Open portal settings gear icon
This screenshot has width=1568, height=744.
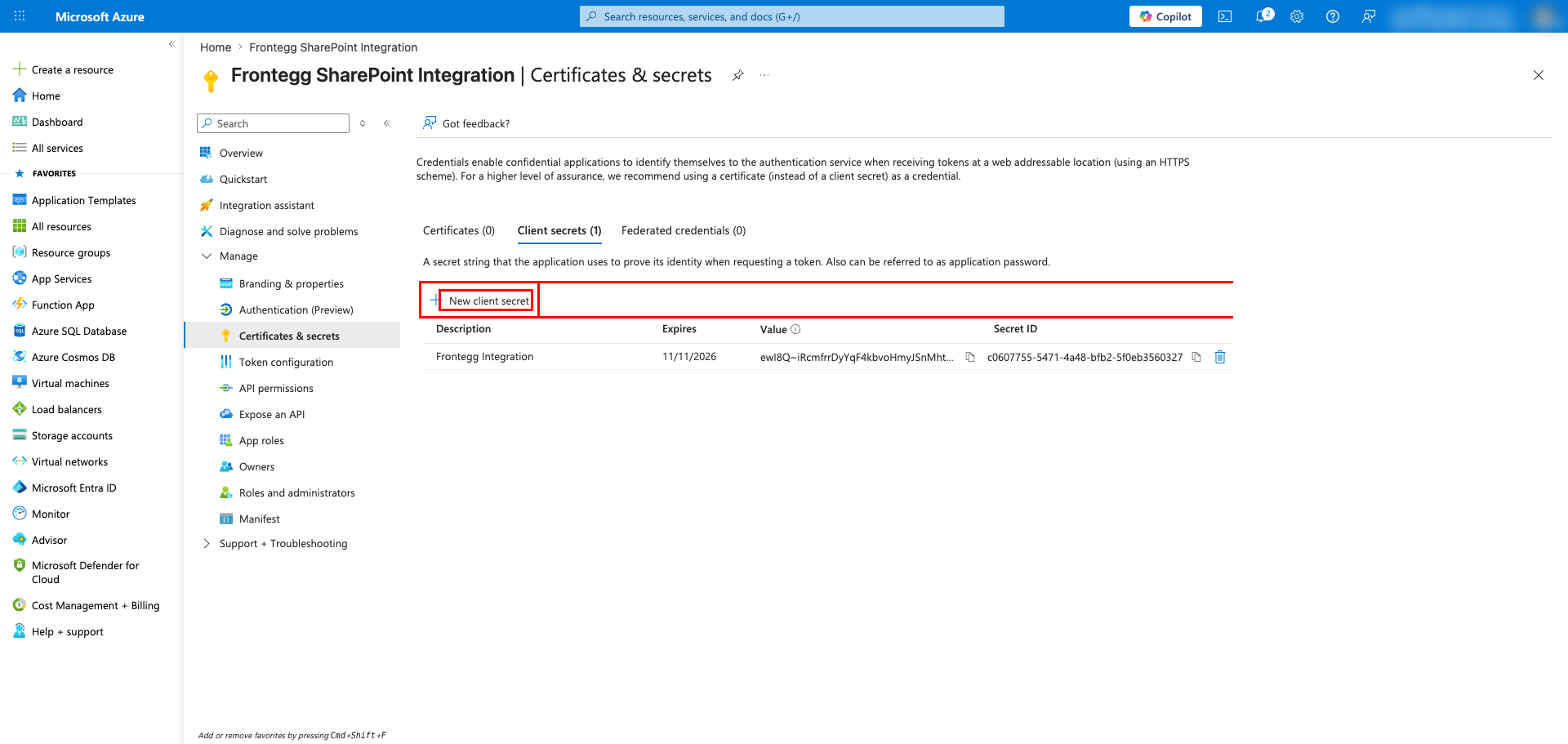point(1297,16)
